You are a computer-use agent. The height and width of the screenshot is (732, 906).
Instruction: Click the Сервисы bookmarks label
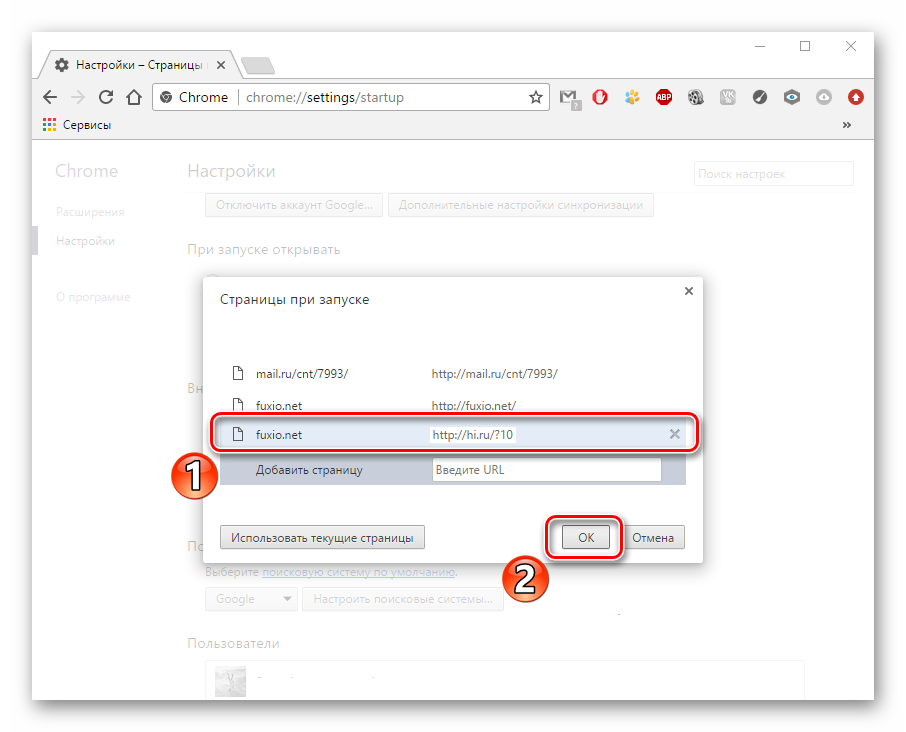click(x=87, y=125)
